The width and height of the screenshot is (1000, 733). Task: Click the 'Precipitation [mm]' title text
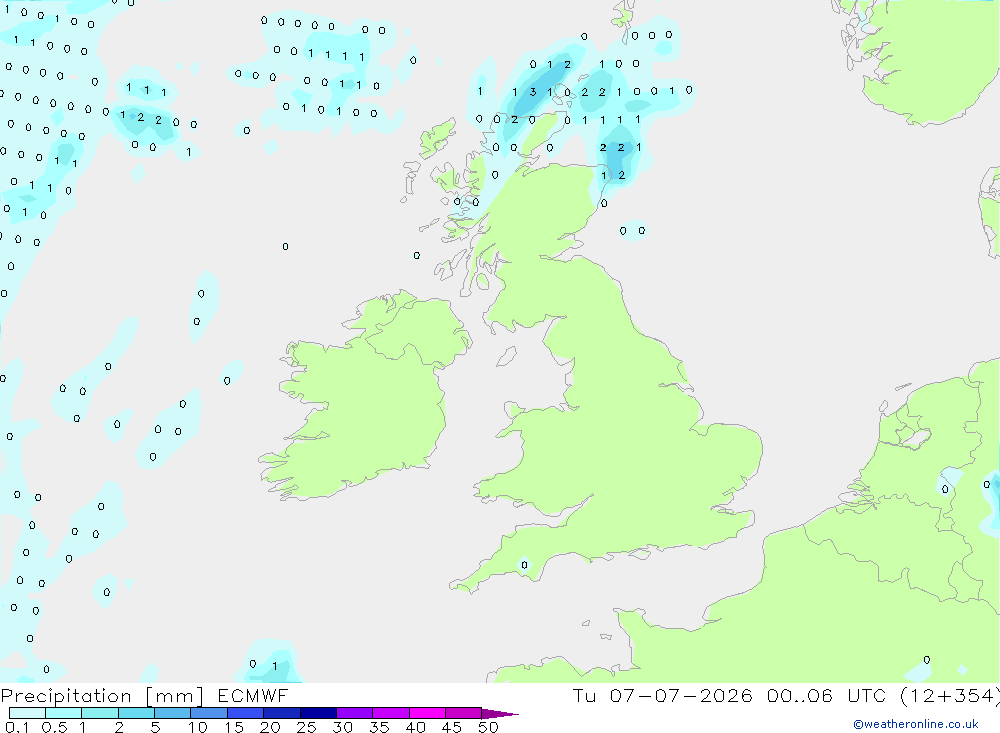102,696
